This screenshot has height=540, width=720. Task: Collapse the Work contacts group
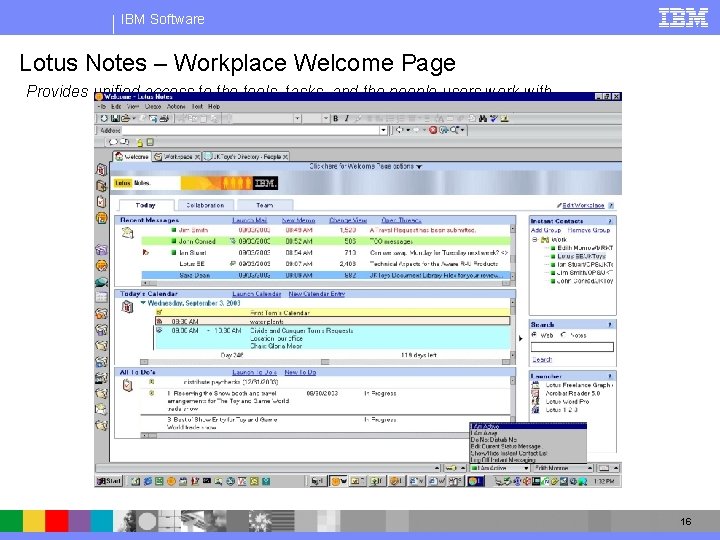tap(534, 240)
